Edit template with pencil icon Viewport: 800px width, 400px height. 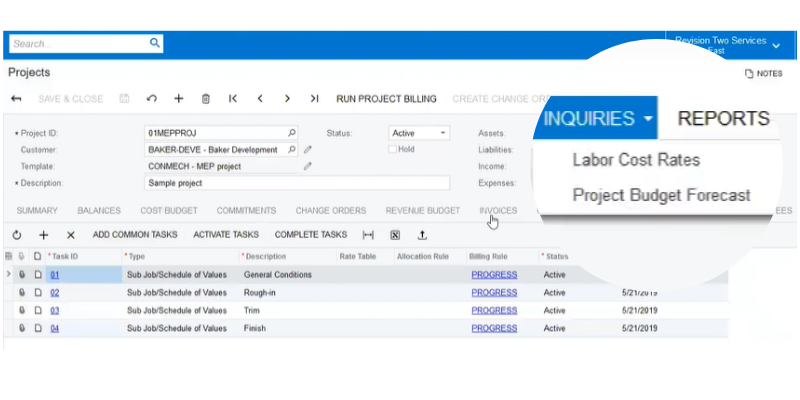(x=307, y=166)
